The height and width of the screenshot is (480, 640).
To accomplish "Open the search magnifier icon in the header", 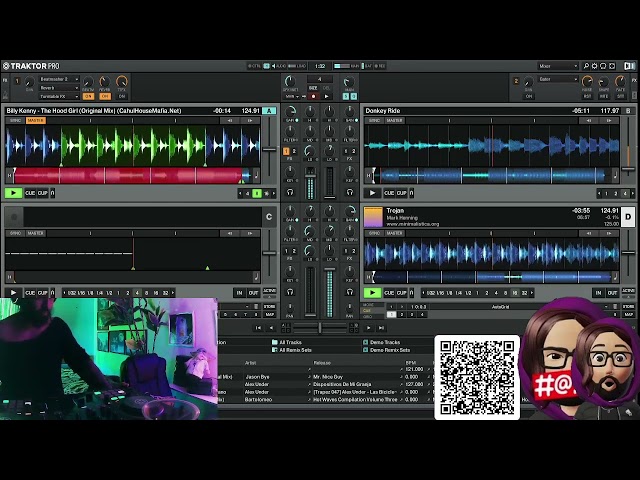I will (x=586, y=66).
